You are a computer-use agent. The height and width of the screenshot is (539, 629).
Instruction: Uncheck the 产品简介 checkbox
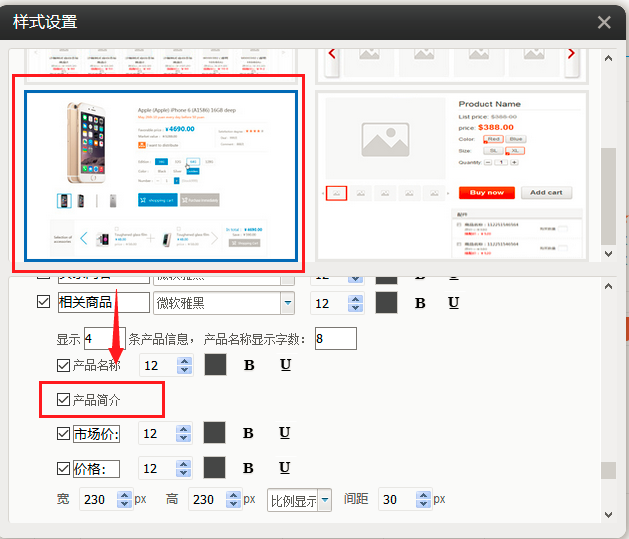tap(64, 400)
